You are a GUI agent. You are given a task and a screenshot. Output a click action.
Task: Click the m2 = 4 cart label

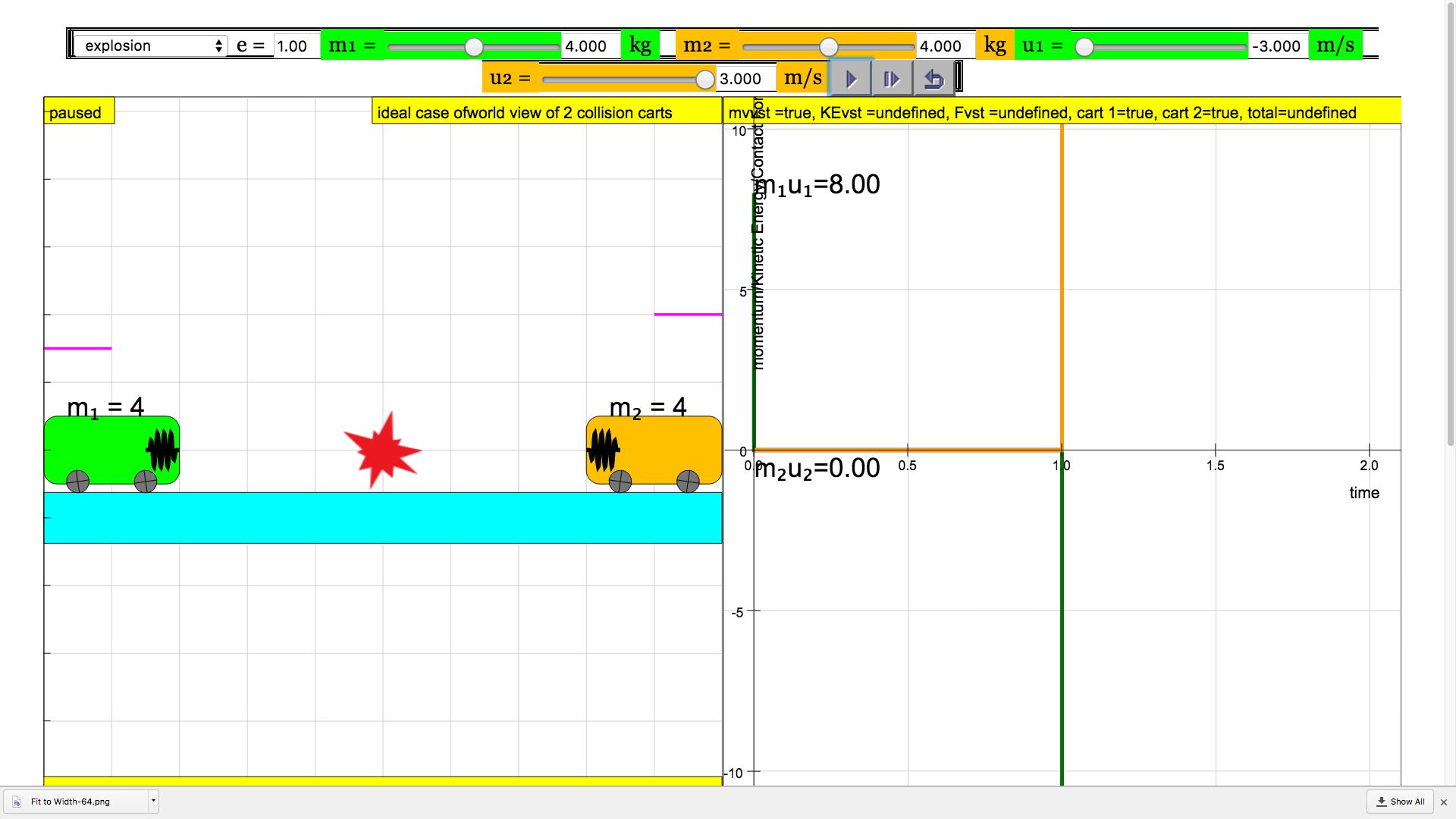click(648, 407)
